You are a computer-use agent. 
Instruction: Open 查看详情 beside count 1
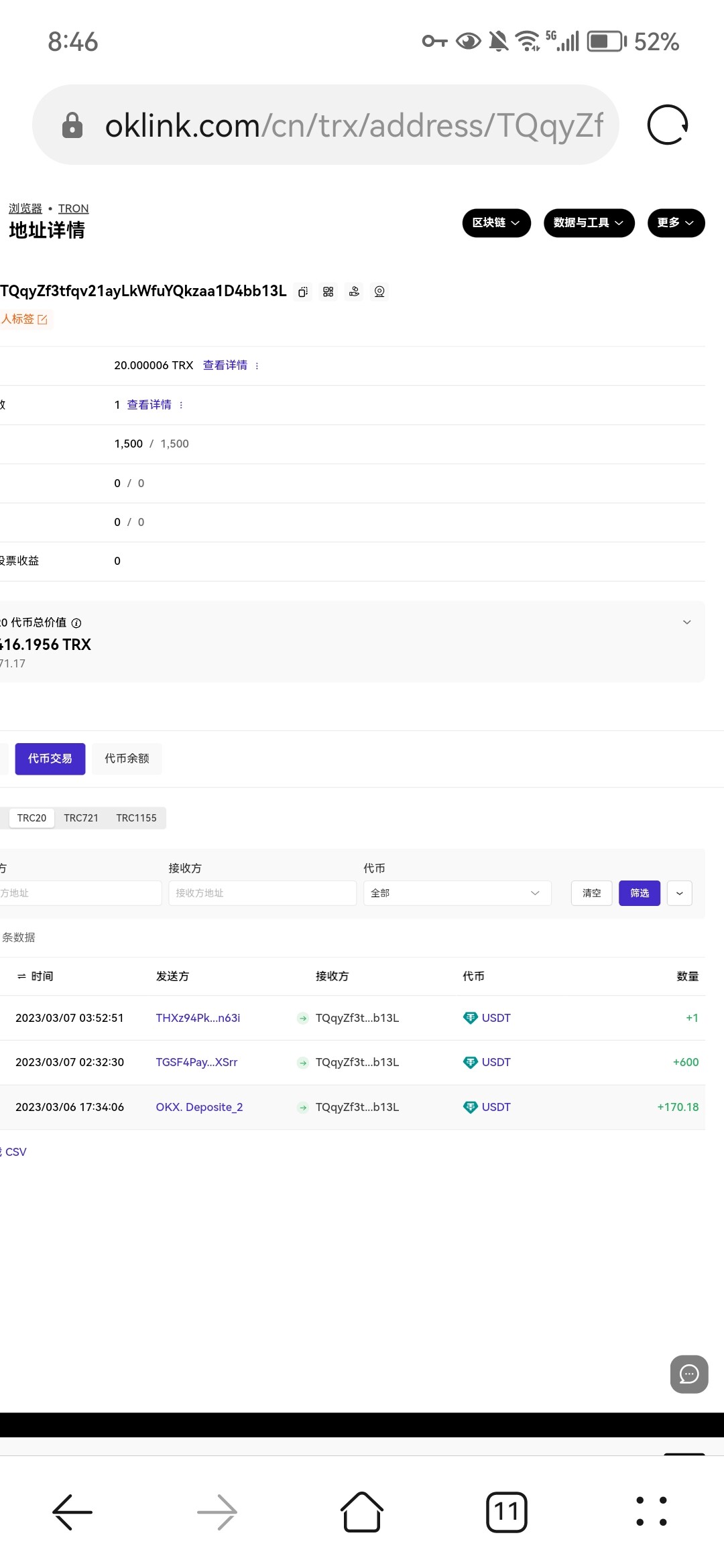pos(149,405)
